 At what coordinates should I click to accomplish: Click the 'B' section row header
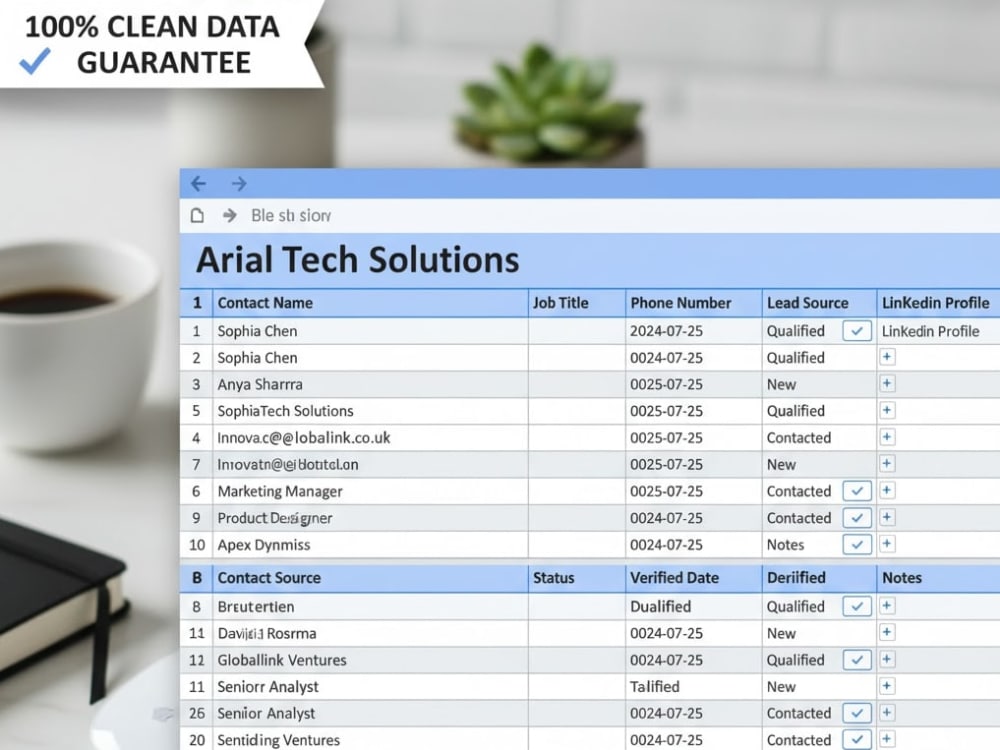196,578
